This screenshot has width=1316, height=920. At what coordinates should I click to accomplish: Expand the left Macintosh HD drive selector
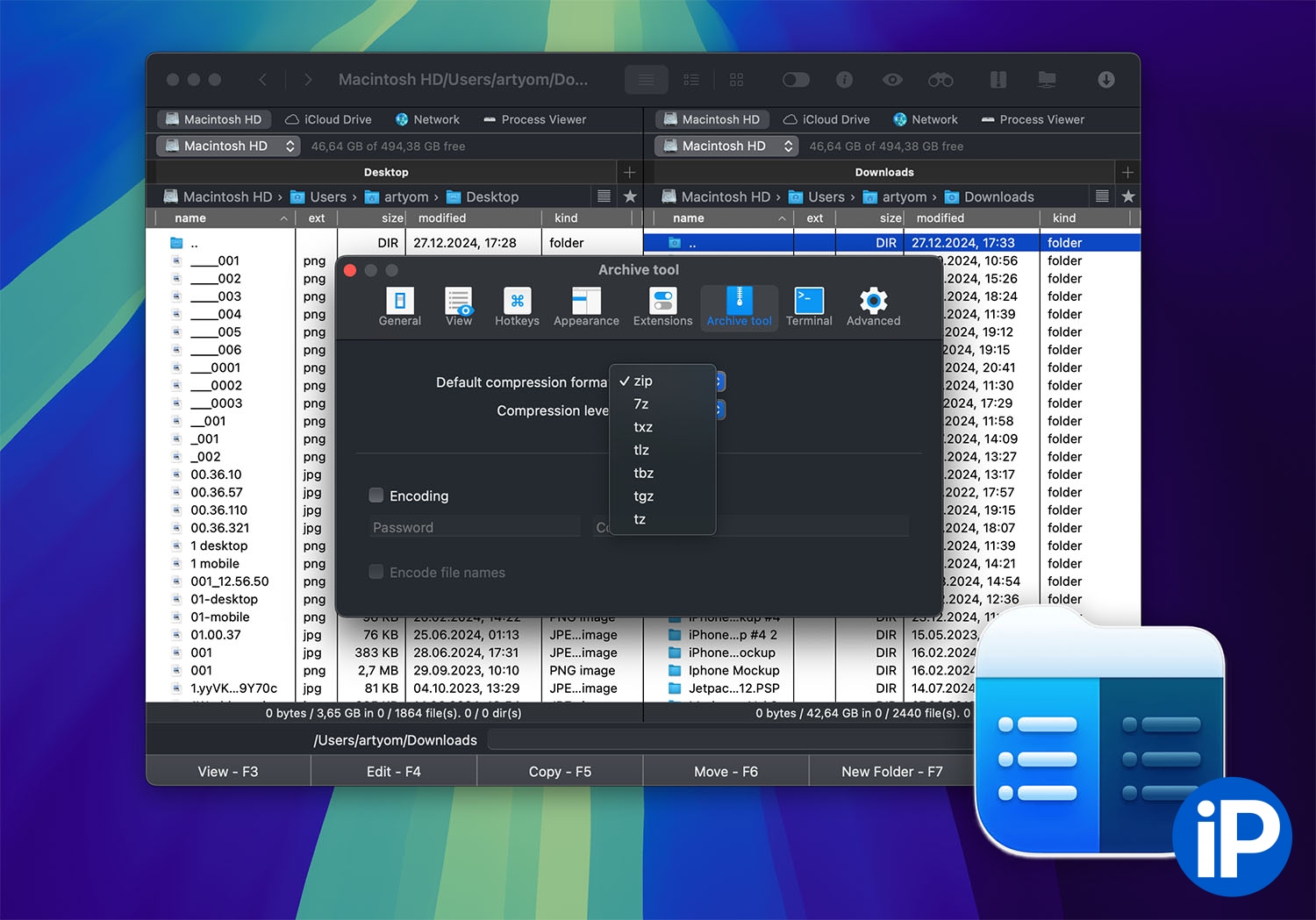tap(229, 146)
